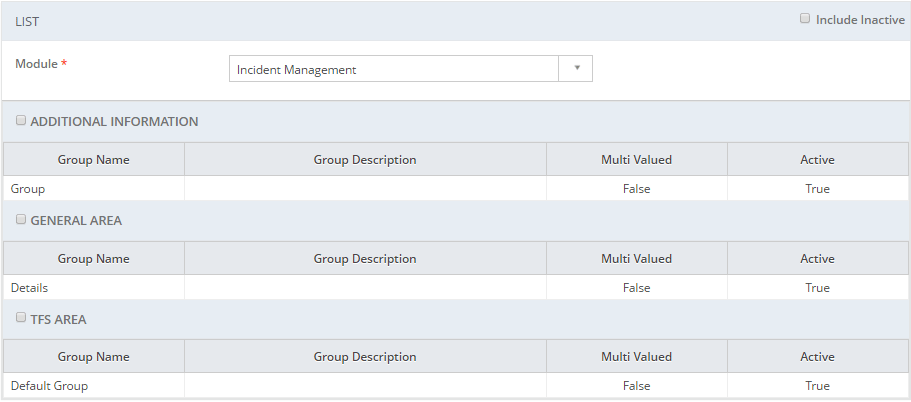911x402 pixels.
Task: Open the Module dropdown arrow
Action: pos(576,69)
